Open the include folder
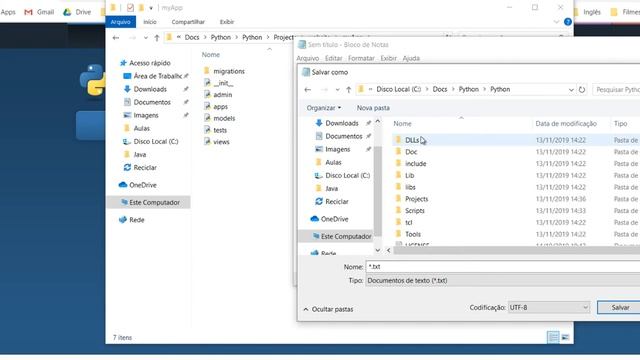 click(416, 164)
